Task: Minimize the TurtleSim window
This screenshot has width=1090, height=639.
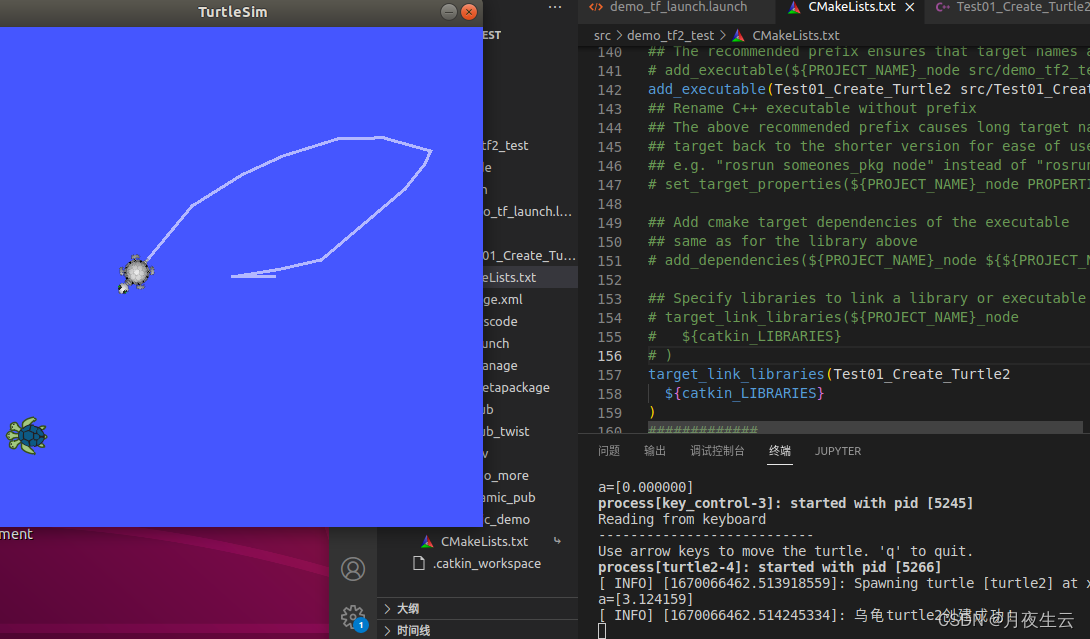Action: click(449, 12)
